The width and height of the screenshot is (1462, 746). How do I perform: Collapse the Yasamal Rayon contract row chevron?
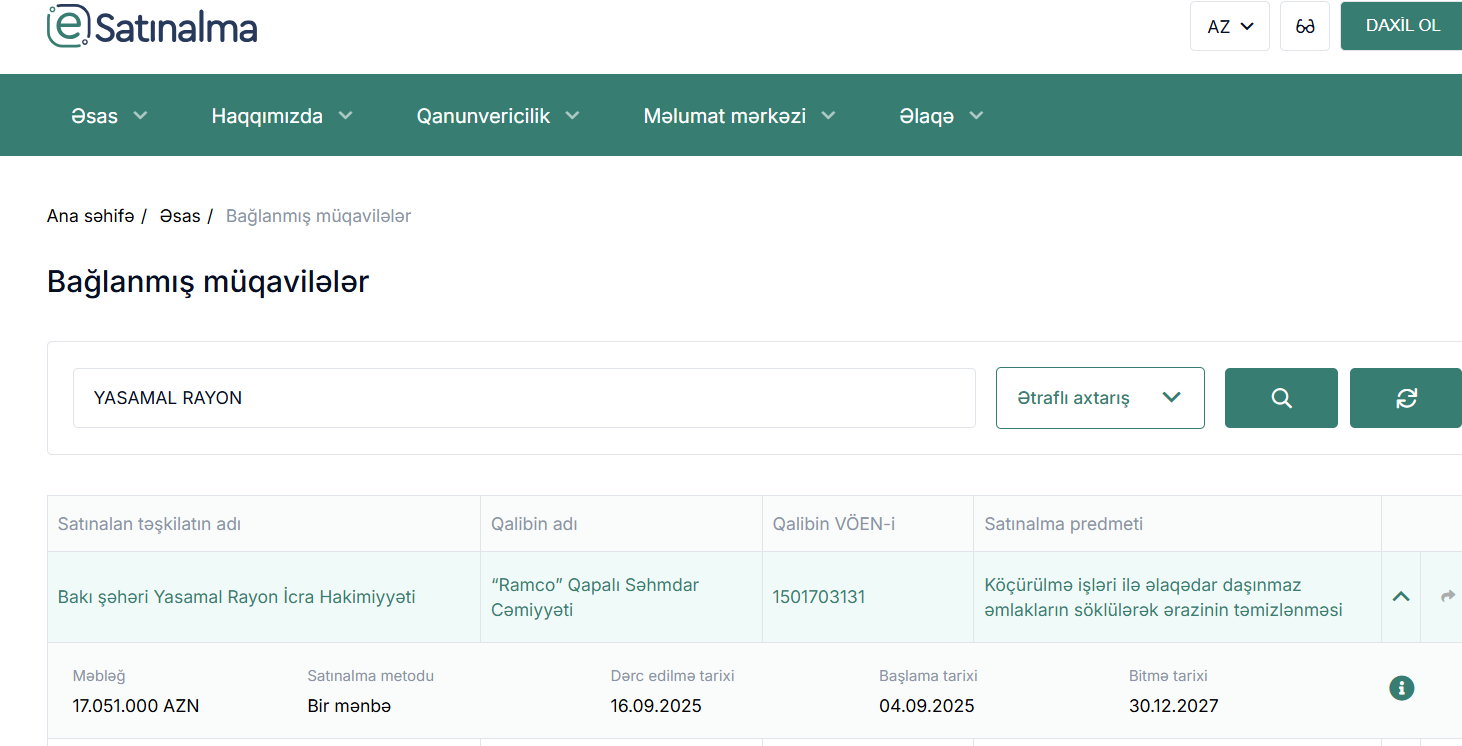click(x=1401, y=596)
